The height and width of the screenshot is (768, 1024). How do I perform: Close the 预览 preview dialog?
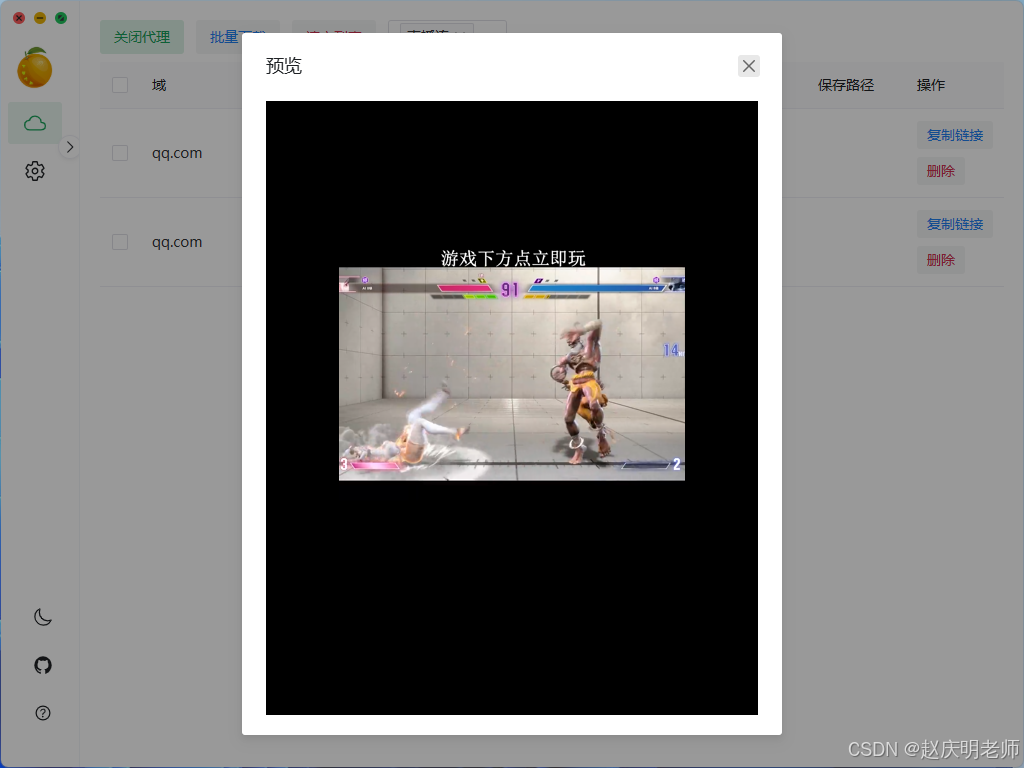tap(748, 66)
